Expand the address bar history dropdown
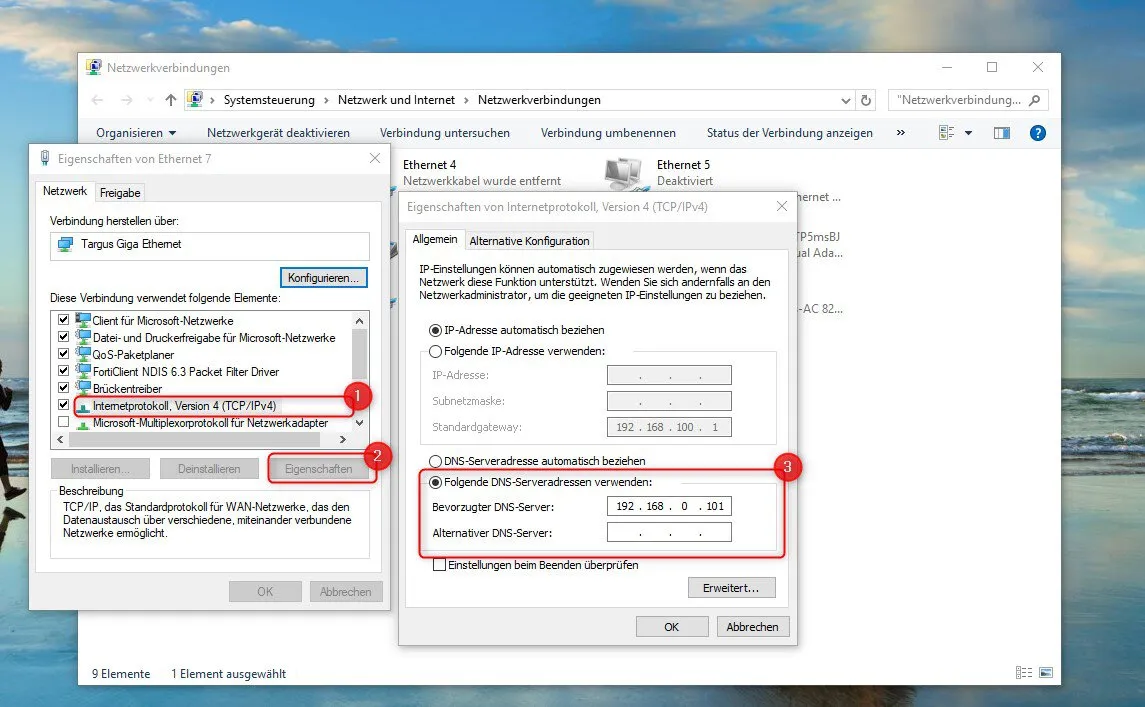The height and width of the screenshot is (707, 1145). pyautogui.click(x=846, y=100)
